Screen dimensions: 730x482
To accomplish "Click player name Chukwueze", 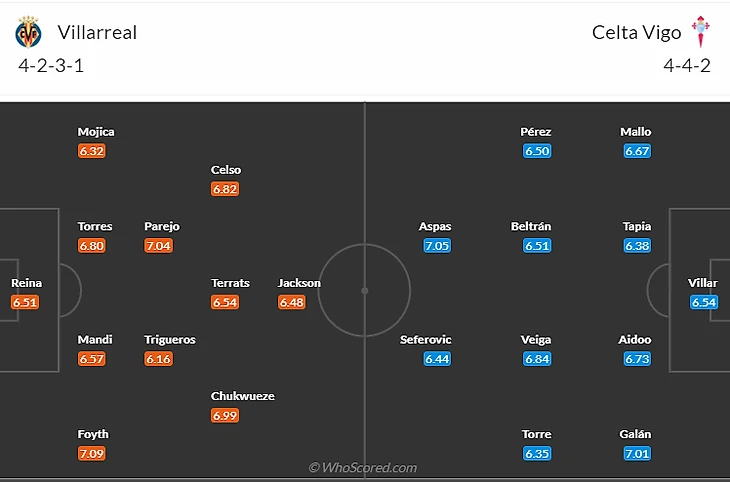I will click(243, 396).
